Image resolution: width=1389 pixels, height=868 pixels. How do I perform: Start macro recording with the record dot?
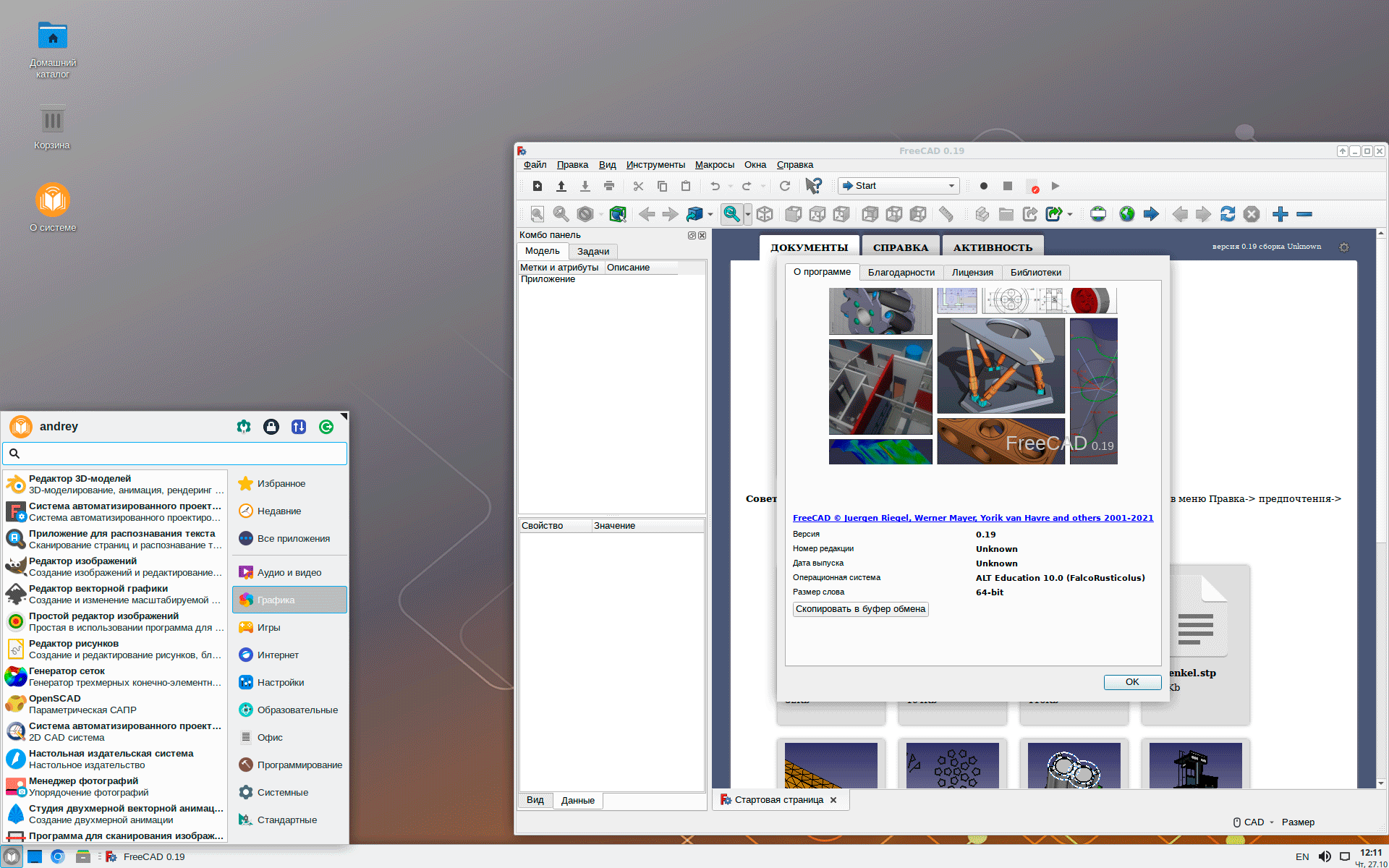pos(983,186)
